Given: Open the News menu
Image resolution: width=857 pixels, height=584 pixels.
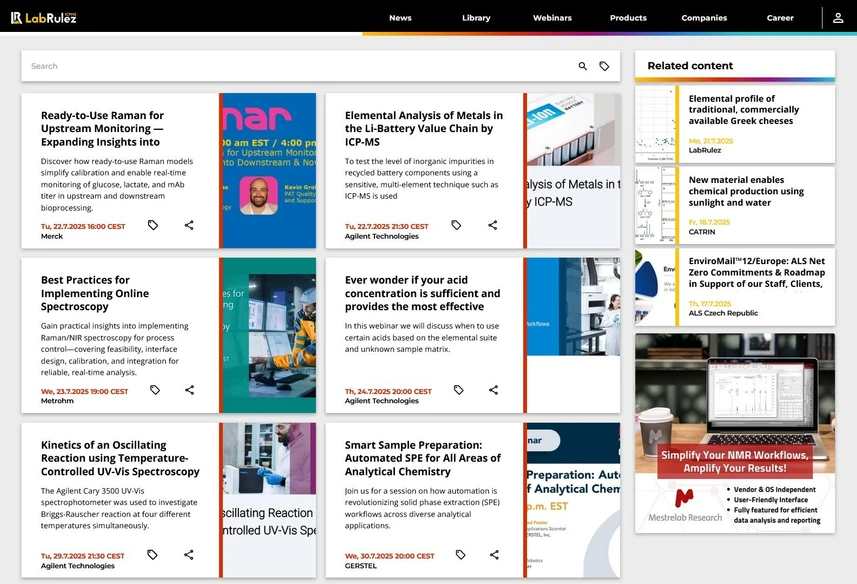Looking at the screenshot, I should pyautogui.click(x=400, y=18).
